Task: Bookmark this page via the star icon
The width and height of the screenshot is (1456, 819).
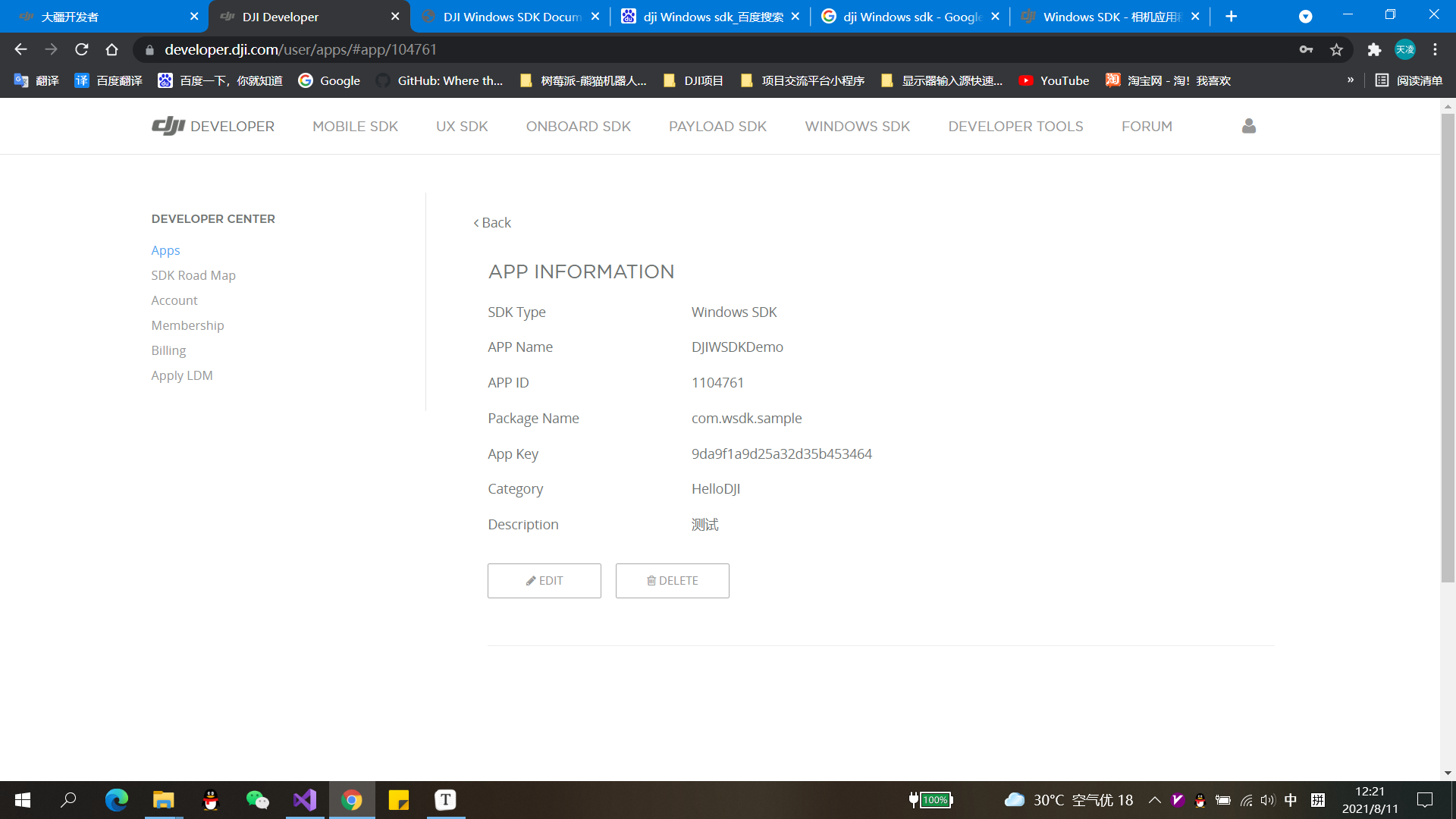Action: (1337, 49)
